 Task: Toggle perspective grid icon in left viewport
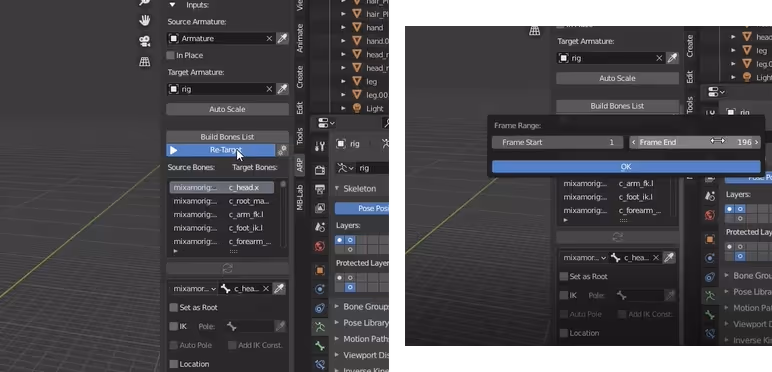click(144, 62)
